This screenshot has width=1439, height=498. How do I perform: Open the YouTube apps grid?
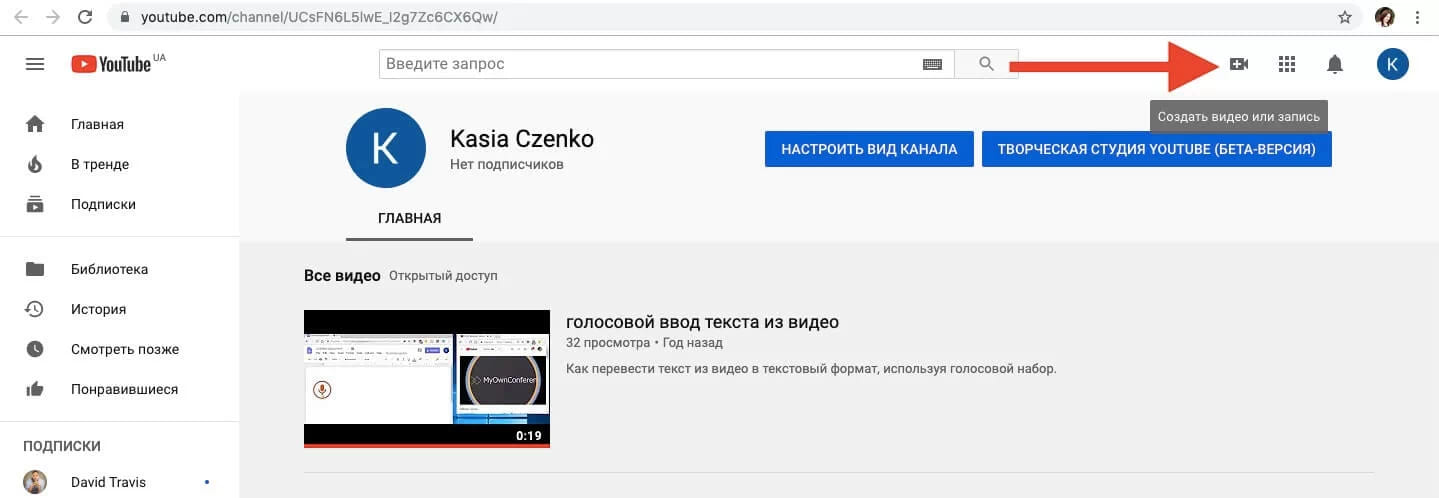point(1287,64)
